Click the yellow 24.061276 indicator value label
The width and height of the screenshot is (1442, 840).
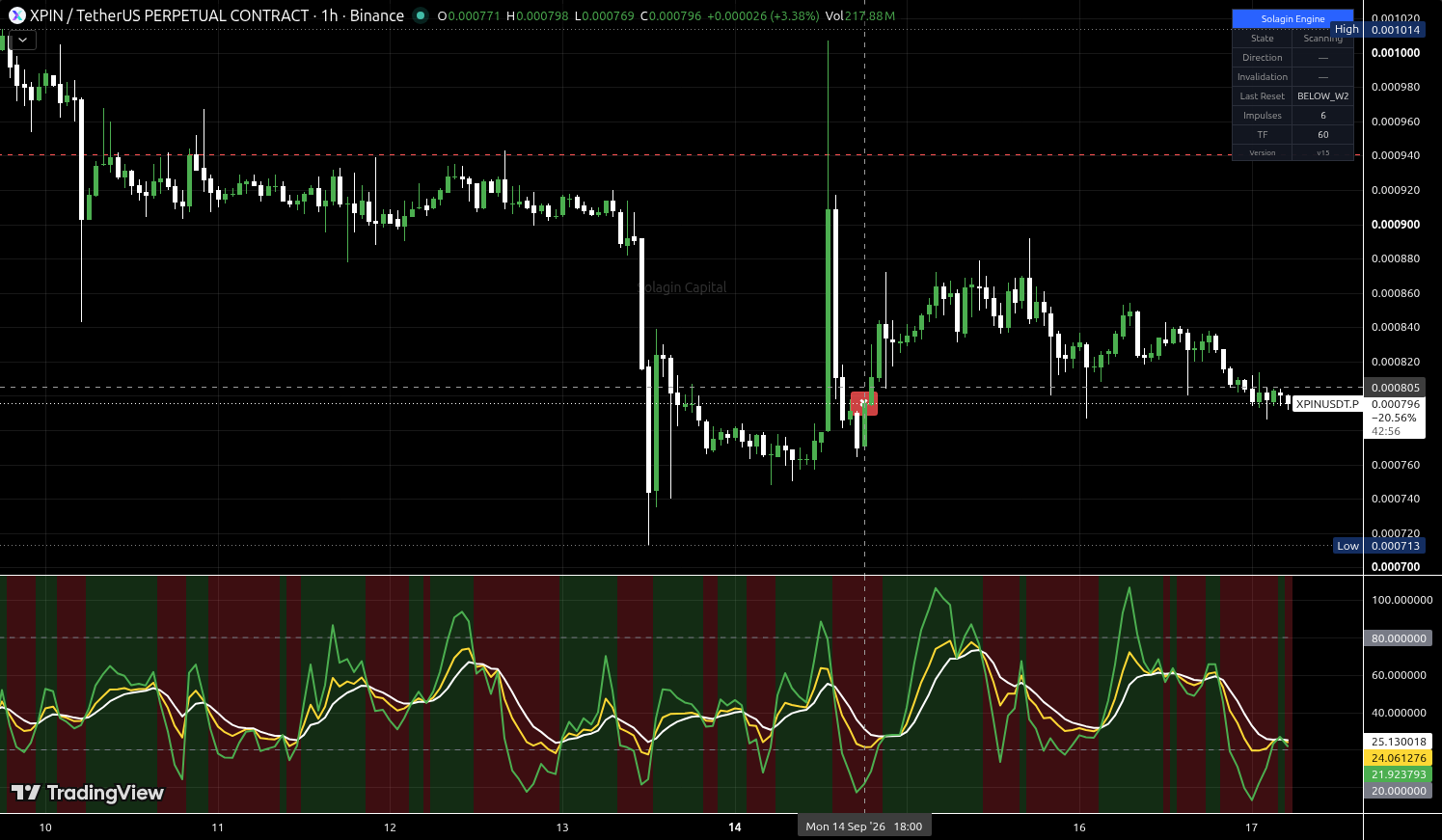1399,758
